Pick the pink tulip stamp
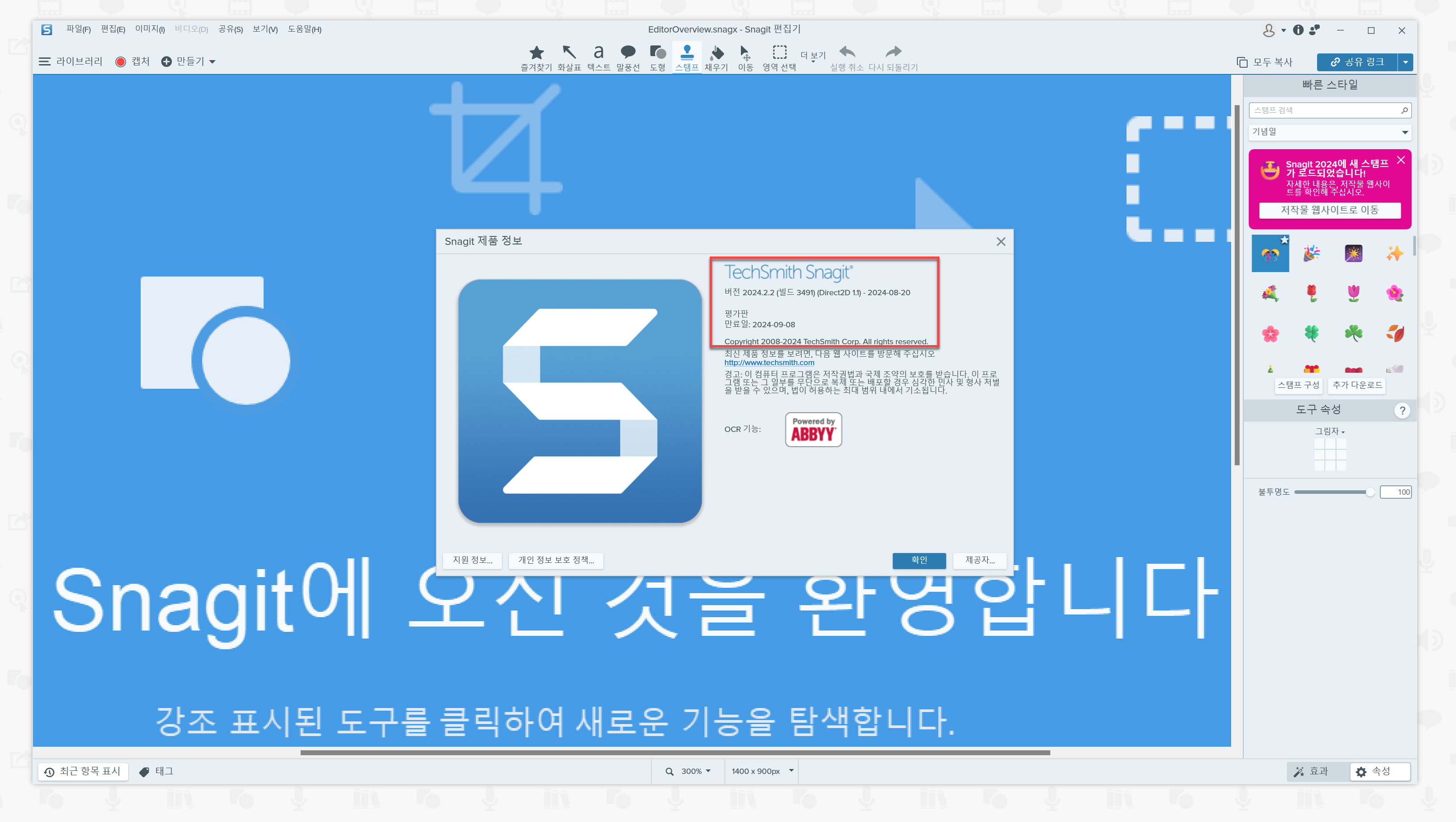1456x822 pixels. tap(1353, 293)
